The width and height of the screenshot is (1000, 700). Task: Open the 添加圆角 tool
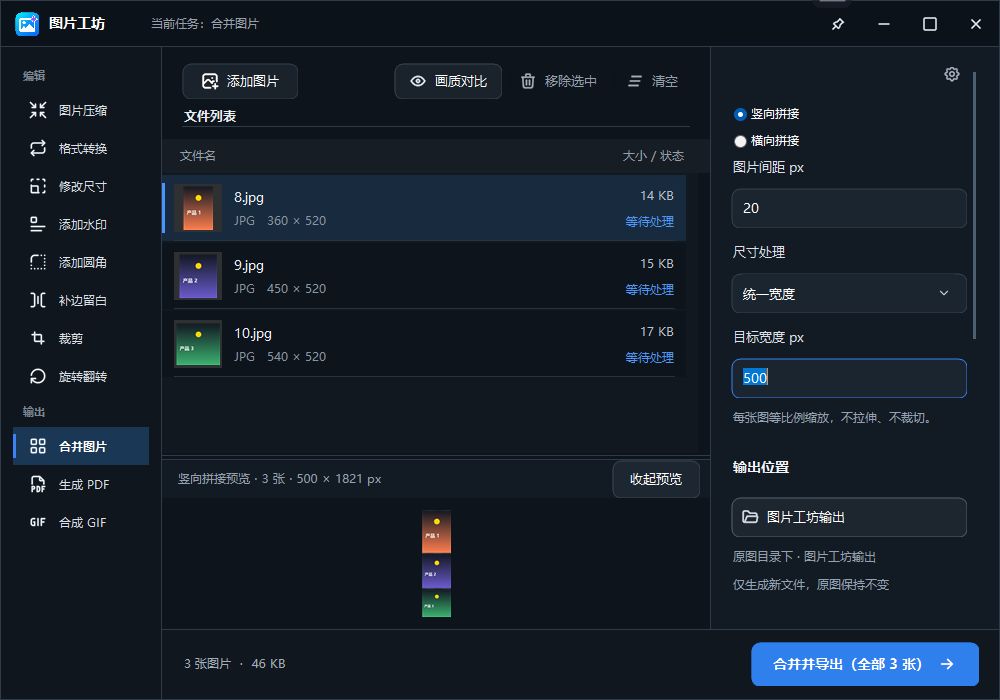tap(81, 262)
